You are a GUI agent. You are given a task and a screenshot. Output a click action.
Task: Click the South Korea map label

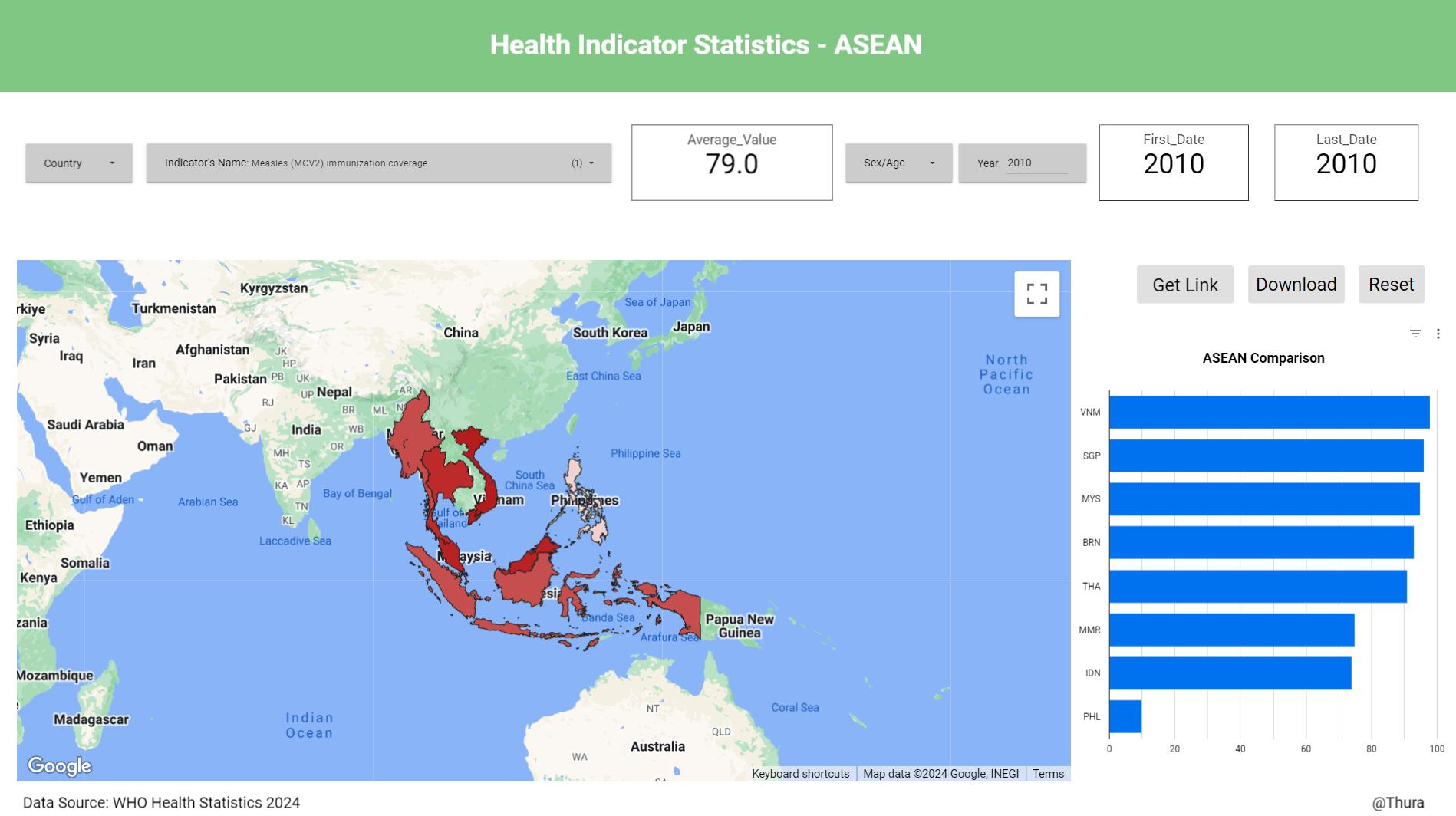pos(610,333)
